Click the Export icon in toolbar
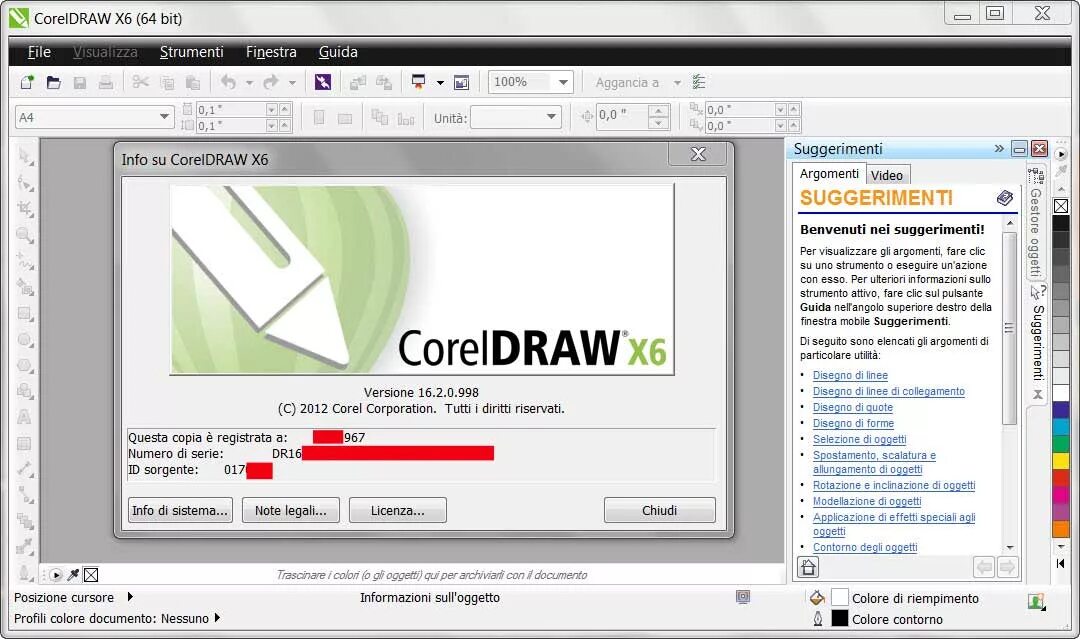The height and width of the screenshot is (639, 1080). (x=384, y=83)
